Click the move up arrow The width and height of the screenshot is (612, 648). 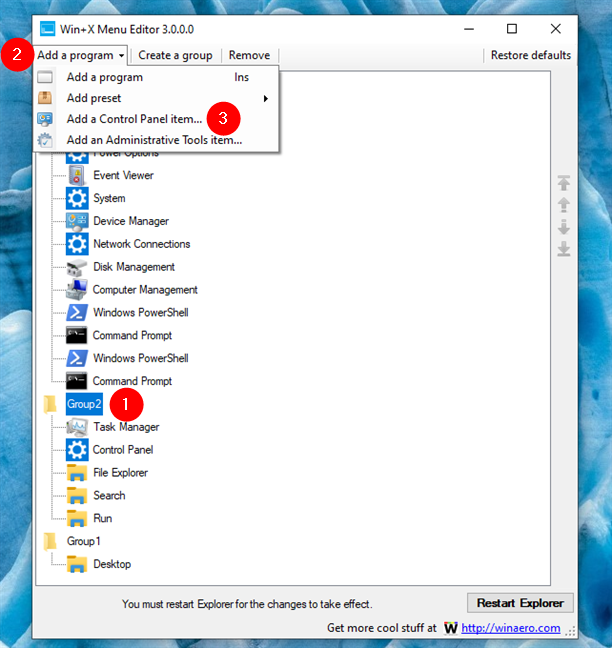(x=564, y=205)
